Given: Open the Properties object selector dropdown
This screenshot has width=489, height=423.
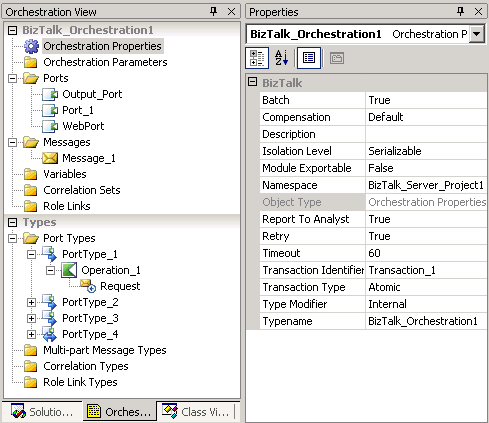Looking at the screenshot, I should pos(477,34).
